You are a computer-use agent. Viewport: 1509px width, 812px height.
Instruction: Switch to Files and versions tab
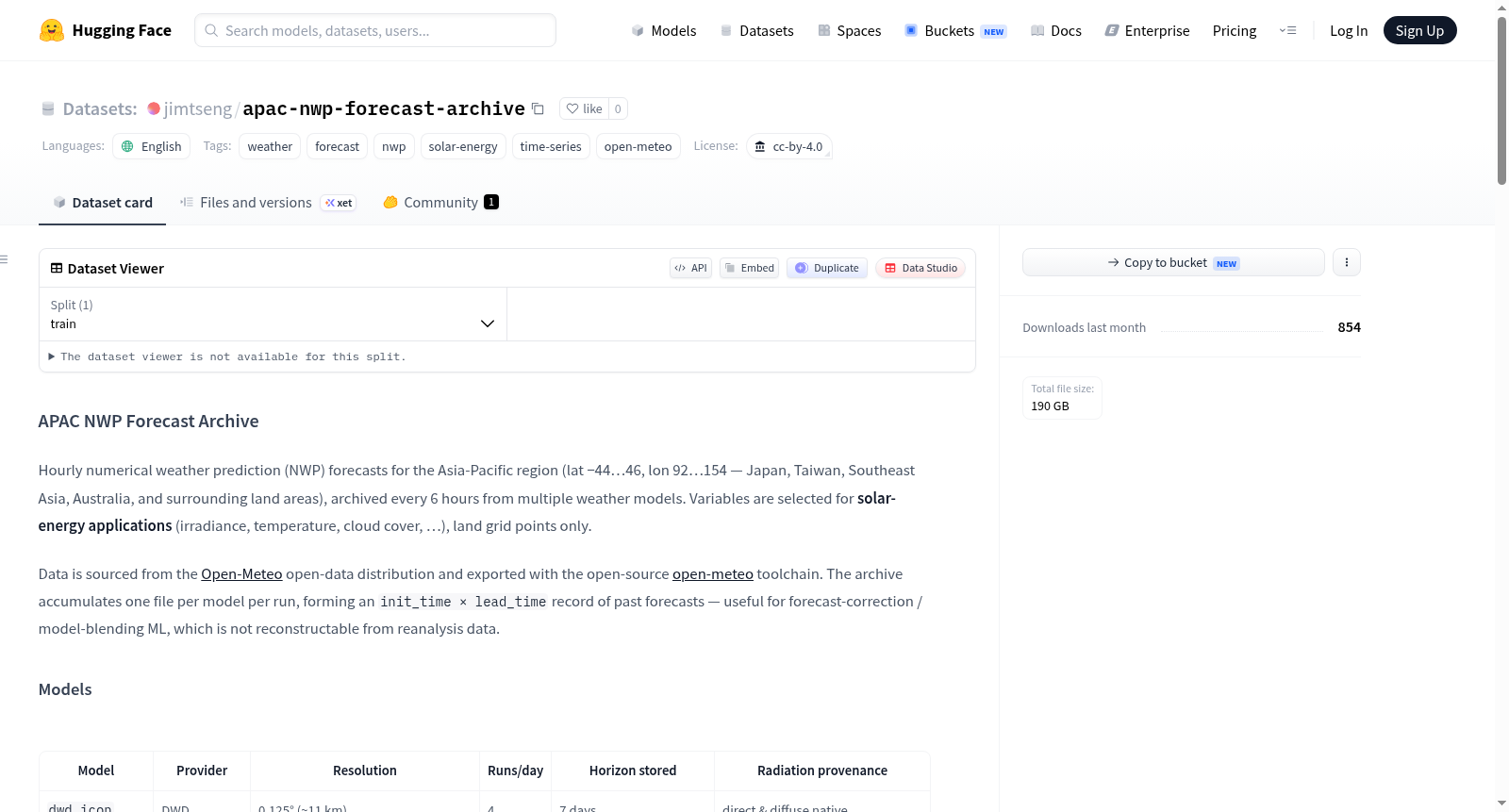point(268,203)
